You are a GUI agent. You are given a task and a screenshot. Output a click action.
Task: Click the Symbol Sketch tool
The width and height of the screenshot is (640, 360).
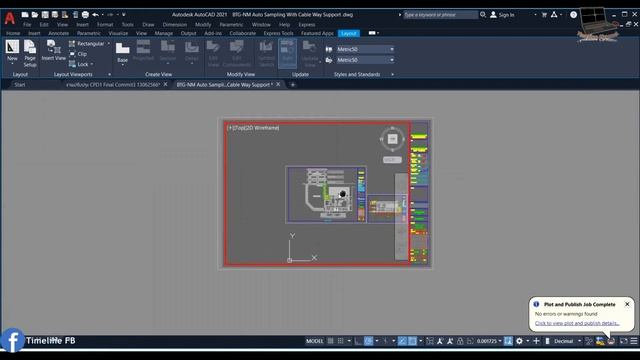pyautogui.click(x=266, y=53)
